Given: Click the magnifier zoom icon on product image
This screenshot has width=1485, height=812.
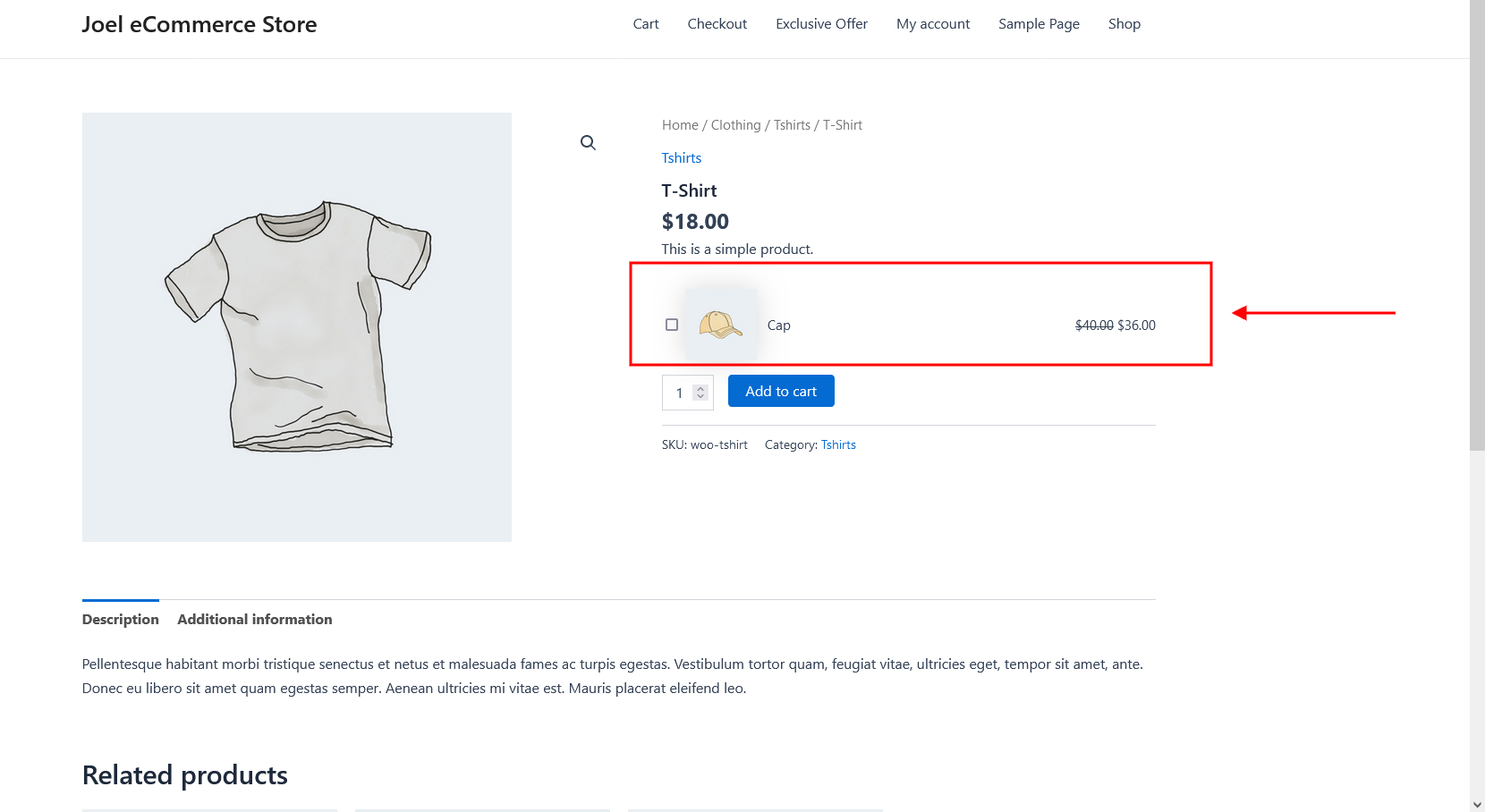Looking at the screenshot, I should click(x=588, y=143).
